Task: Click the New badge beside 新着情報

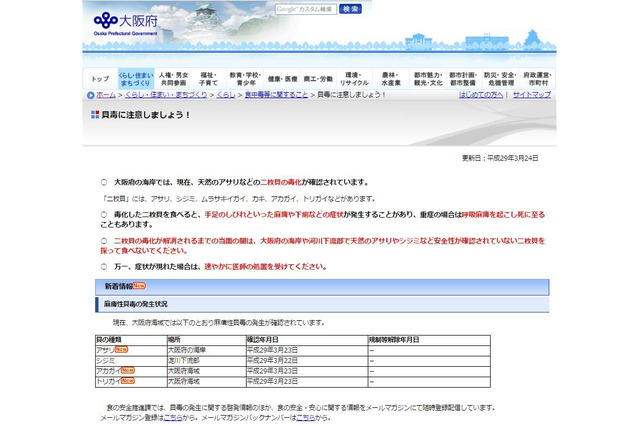Action: pos(139,286)
